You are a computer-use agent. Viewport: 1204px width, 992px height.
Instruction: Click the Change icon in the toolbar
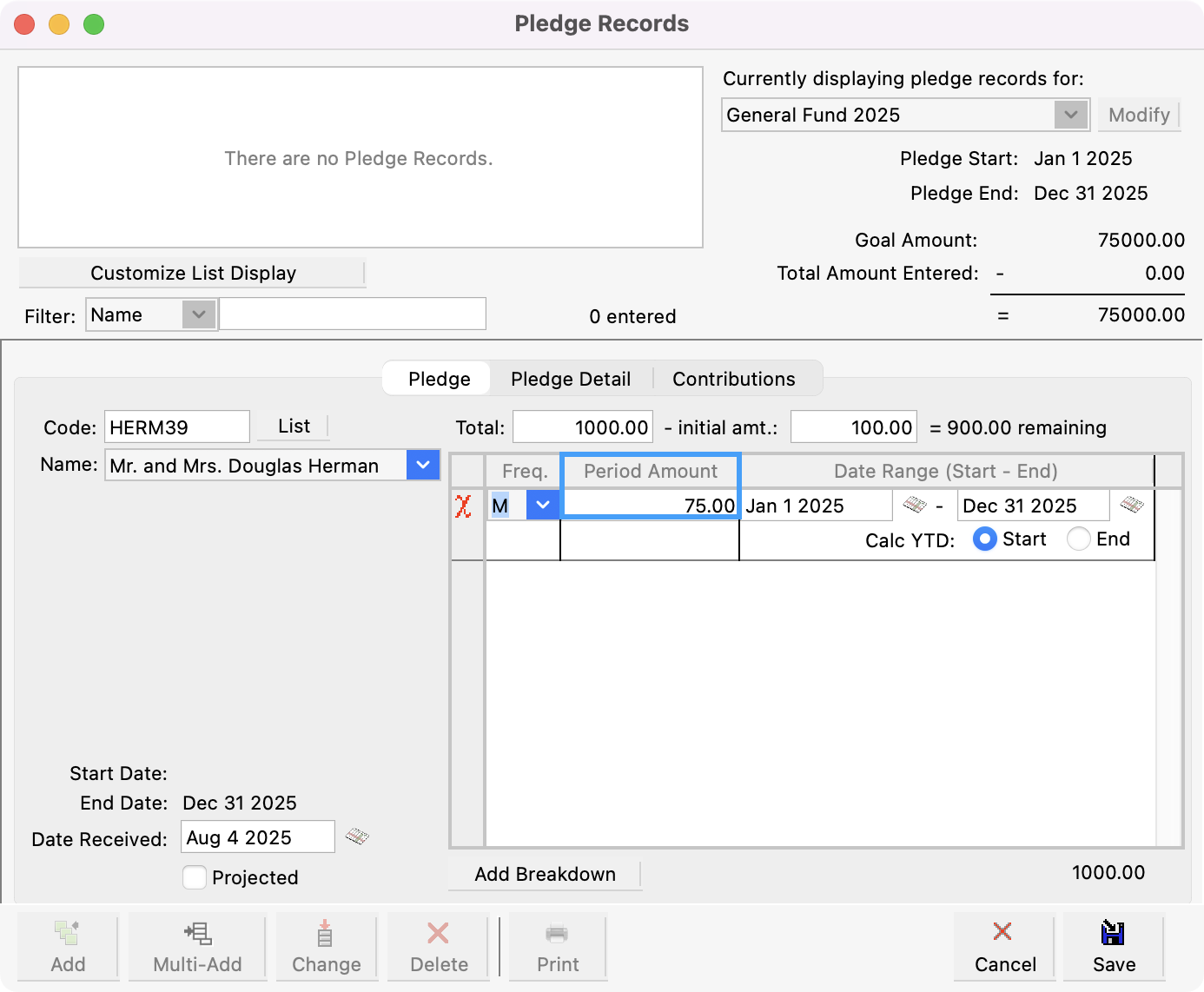coord(326,947)
